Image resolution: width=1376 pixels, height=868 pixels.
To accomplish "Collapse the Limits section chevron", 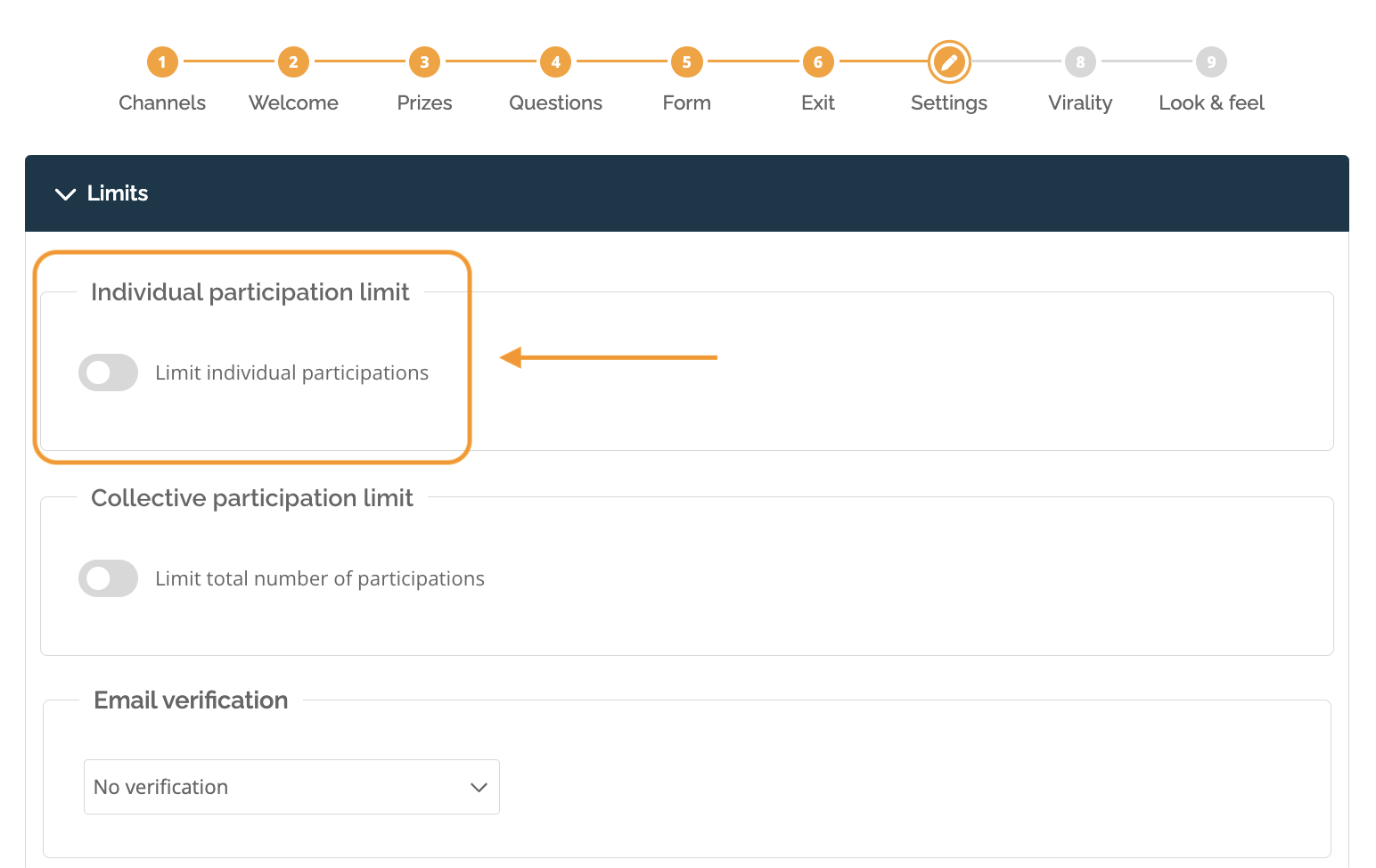I will click(x=65, y=194).
